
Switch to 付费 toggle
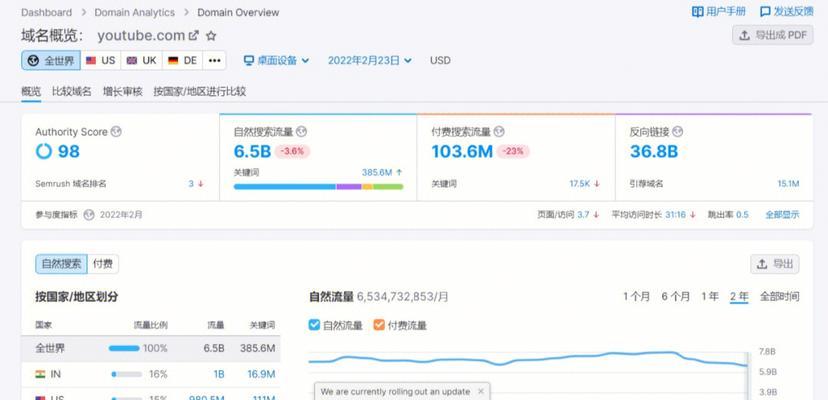click(x=103, y=264)
